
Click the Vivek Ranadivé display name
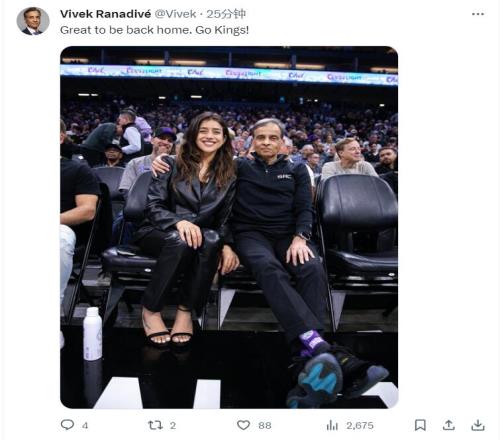click(106, 14)
